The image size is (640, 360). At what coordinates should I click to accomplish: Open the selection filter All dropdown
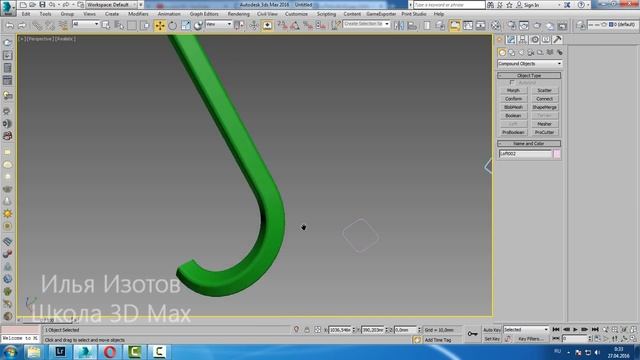(85, 24)
